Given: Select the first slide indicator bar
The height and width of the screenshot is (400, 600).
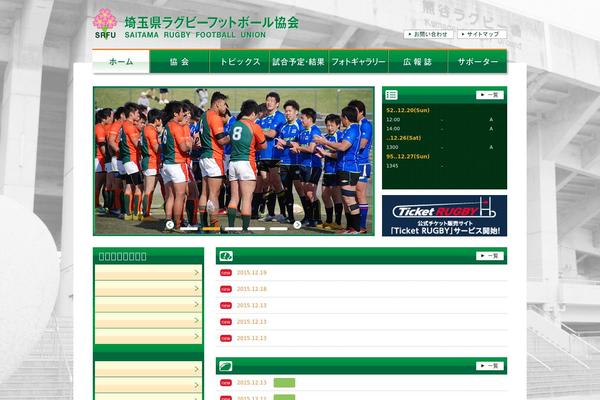Looking at the screenshot, I should point(189,229).
